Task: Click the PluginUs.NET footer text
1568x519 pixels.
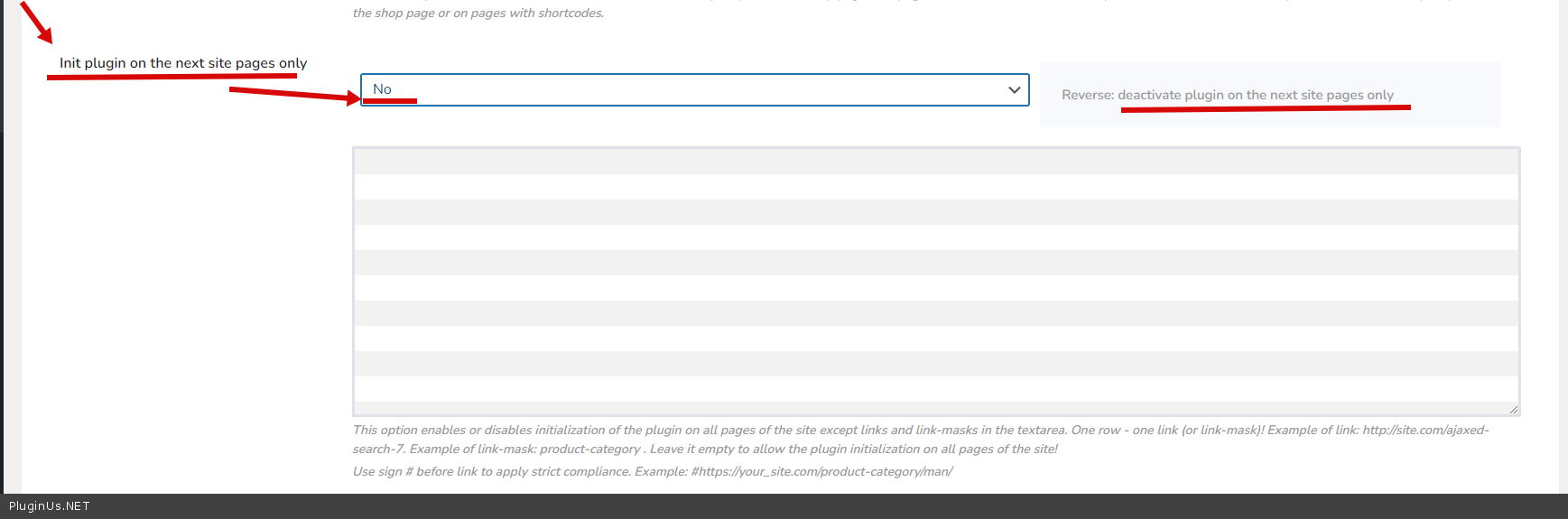Action: [x=50, y=506]
